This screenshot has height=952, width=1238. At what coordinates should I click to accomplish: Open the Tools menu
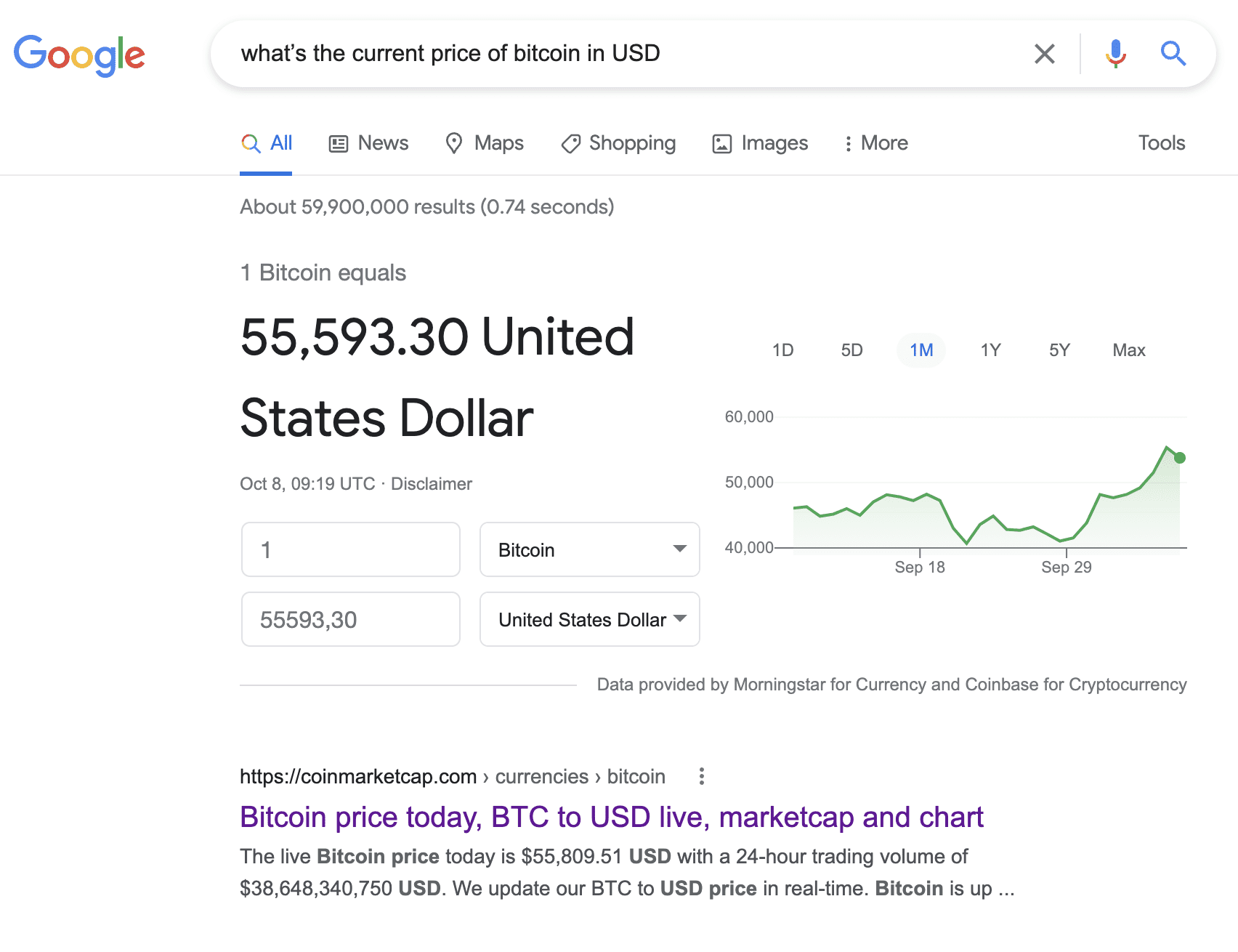[x=1160, y=143]
